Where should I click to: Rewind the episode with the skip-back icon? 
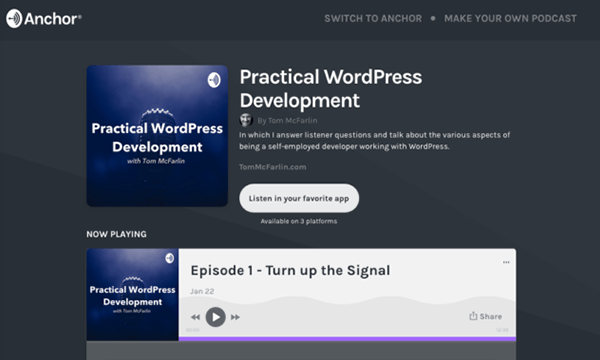tap(195, 317)
